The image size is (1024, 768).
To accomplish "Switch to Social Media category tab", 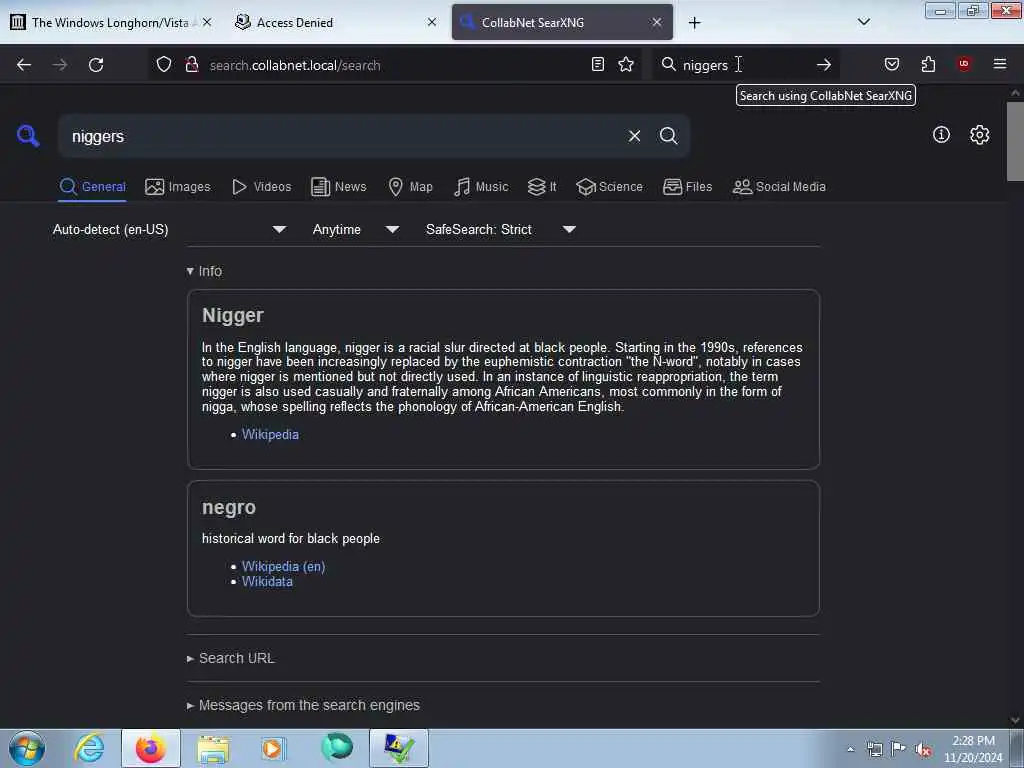I will tap(779, 187).
